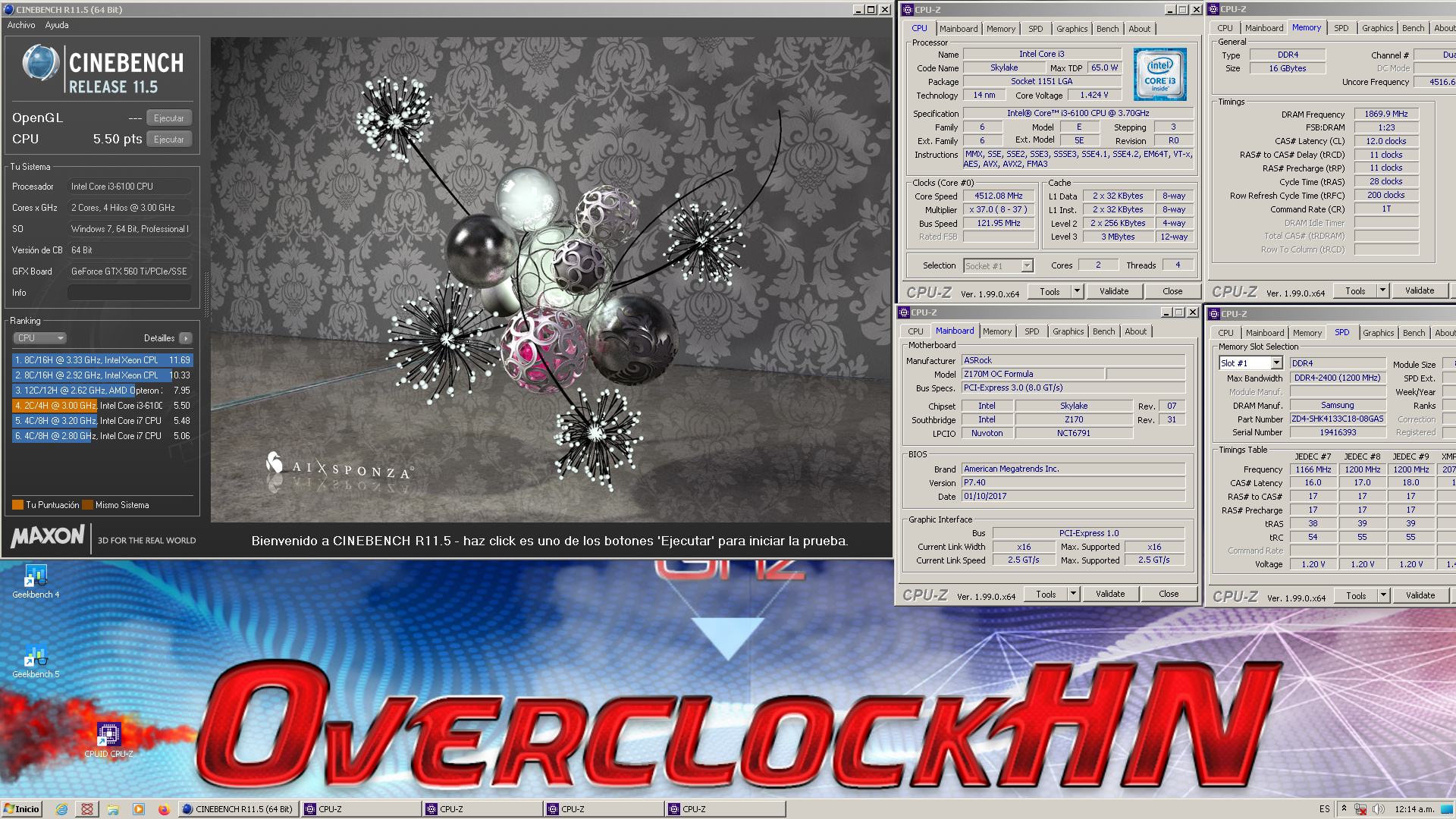
Task: Click Validate in the CPU-tab CPU-Z window
Action: (x=1114, y=291)
